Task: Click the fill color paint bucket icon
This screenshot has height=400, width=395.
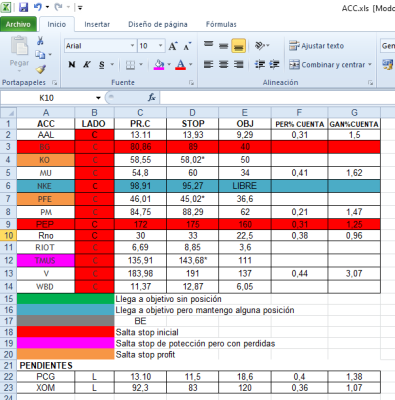Action: (159, 64)
